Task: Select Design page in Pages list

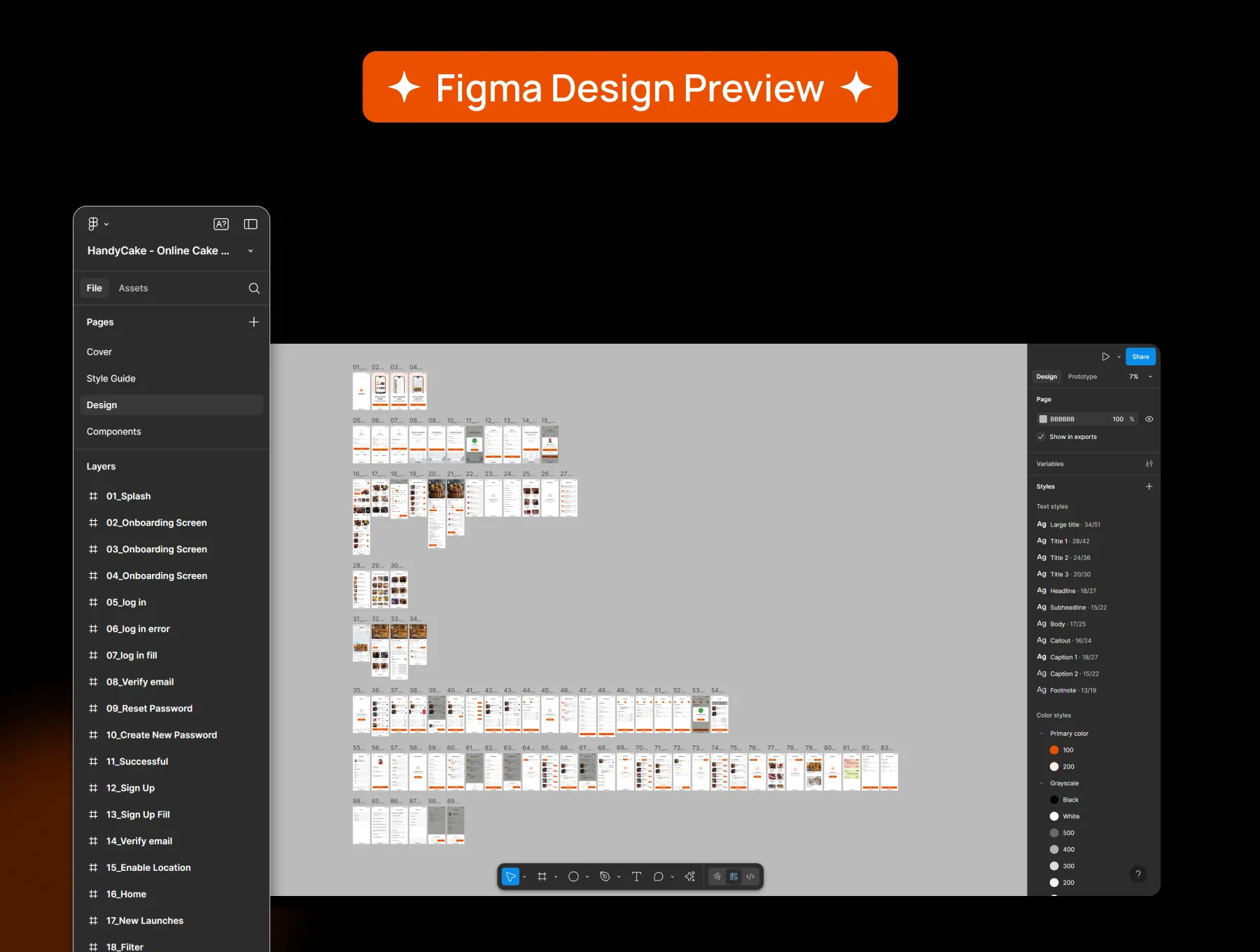Action: point(171,405)
